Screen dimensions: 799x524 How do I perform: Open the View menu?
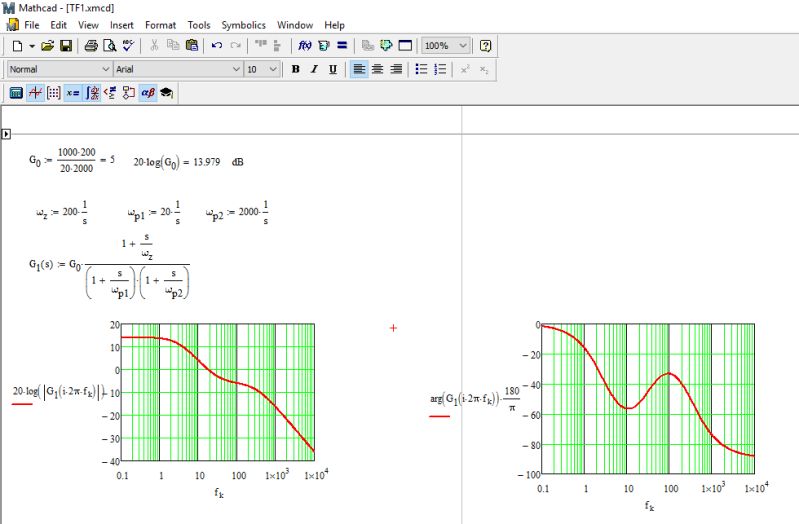[x=88, y=25]
